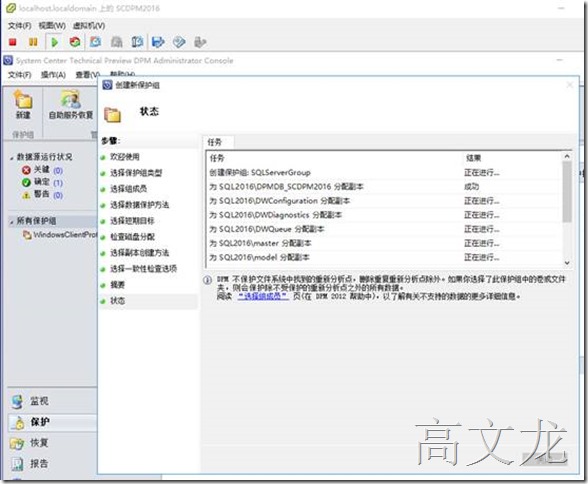Click the 恢复 recovery navigation icon
Screen dimensions: 588x484
(17, 444)
